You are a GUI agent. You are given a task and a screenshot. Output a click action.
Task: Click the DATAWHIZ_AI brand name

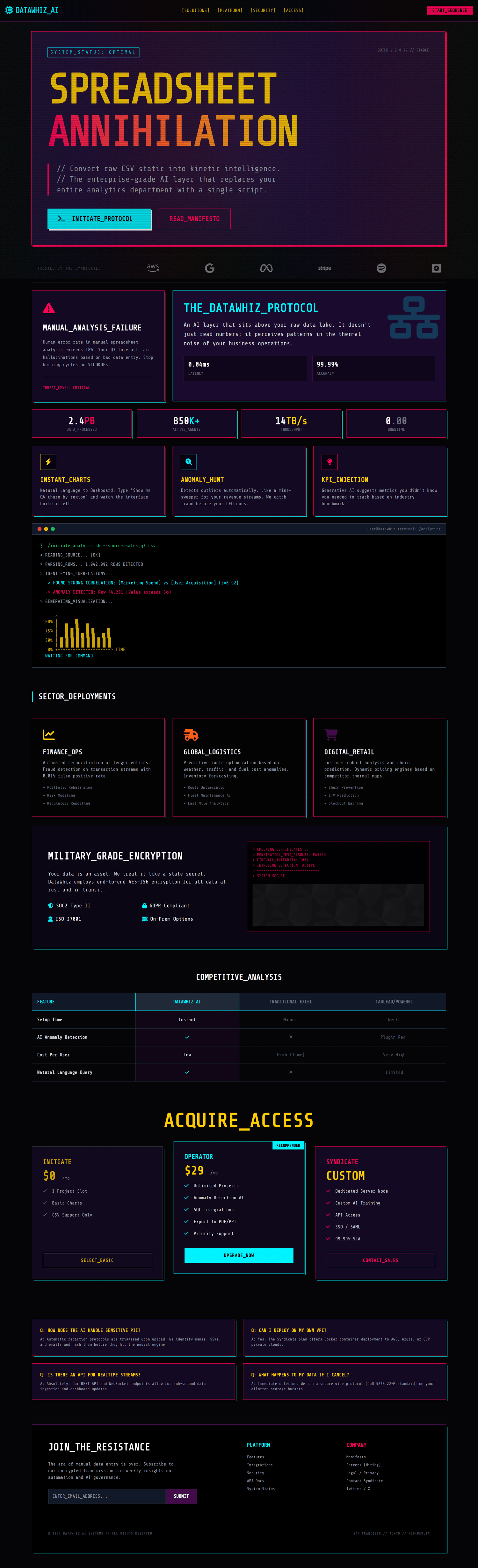(x=37, y=11)
